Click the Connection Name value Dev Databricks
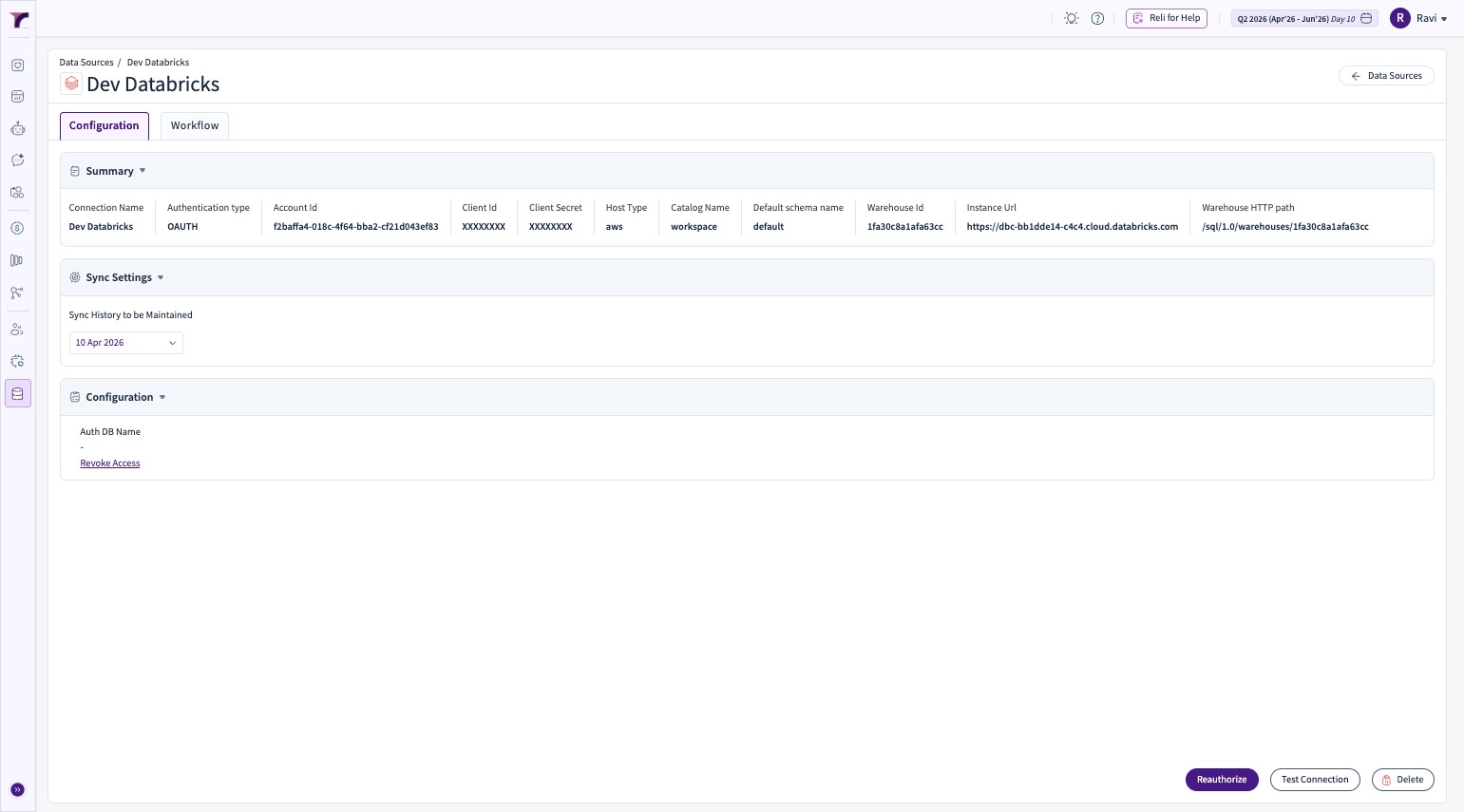The height and width of the screenshot is (812, 1464). click(101, 227)
